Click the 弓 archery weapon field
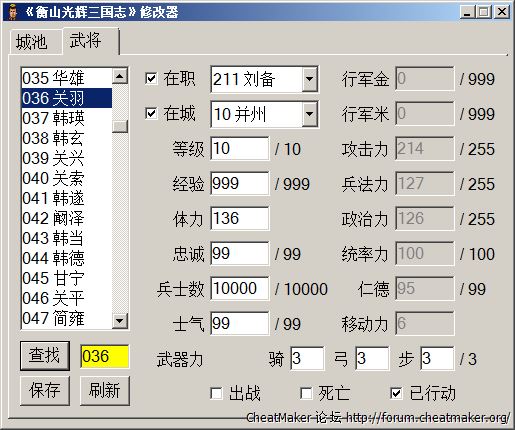 coord(372,359)
